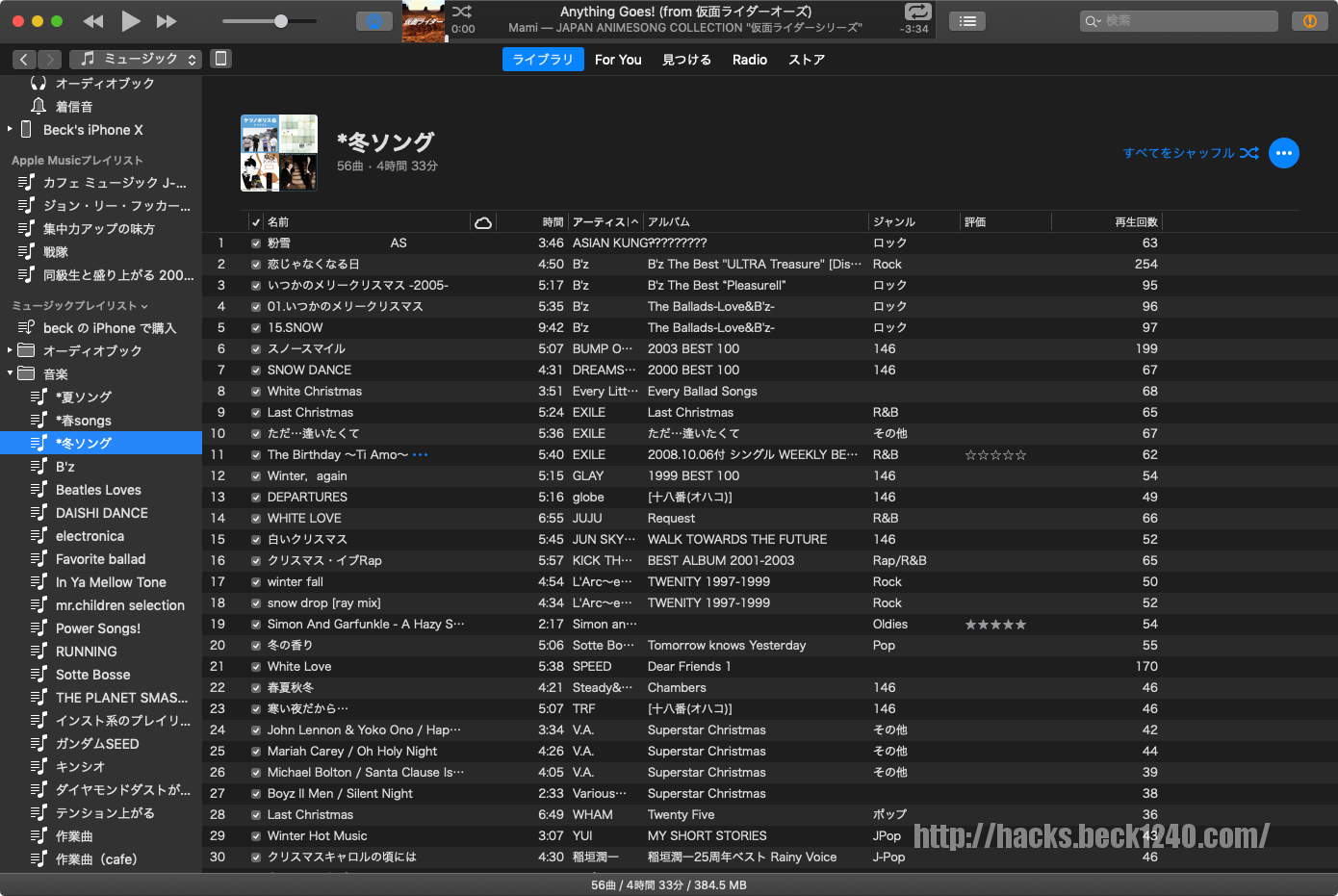Change five-star rating of Simon And Garfunkle

995,625
